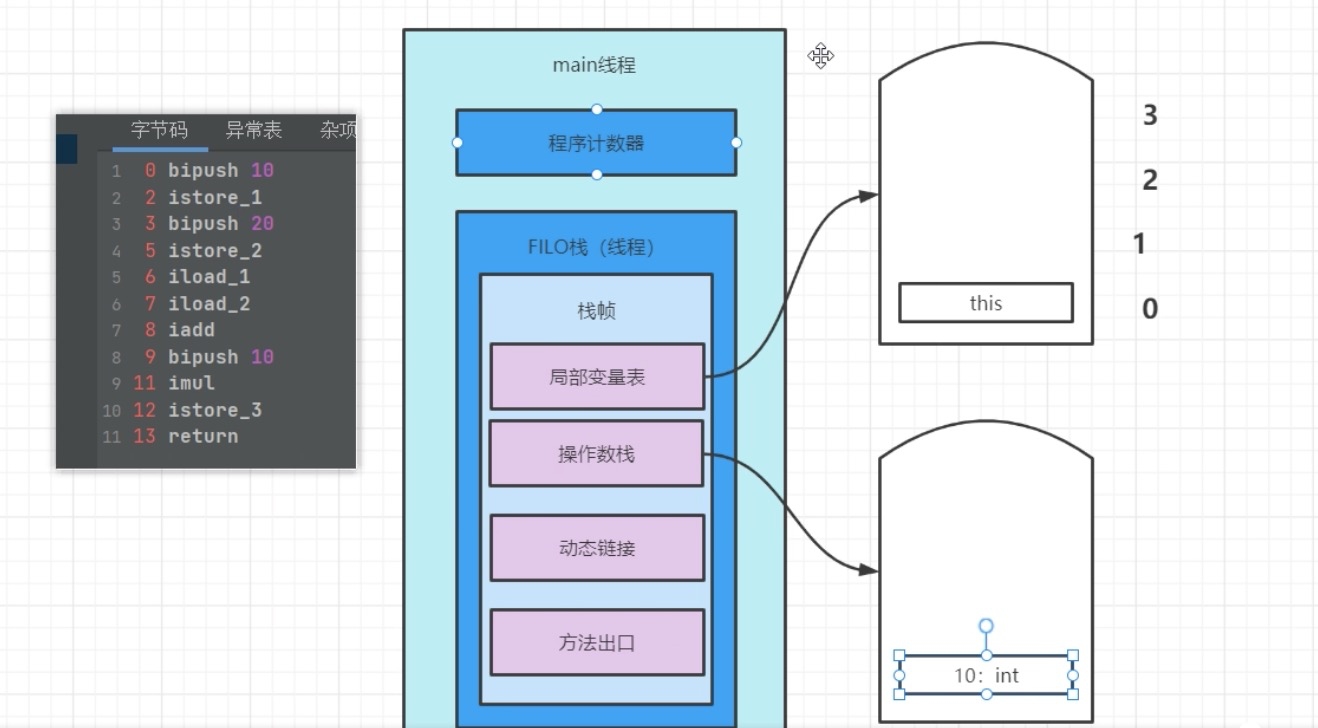This screenshot has width=1318, height=728.
Task: Switch to the 异常表 tab
Action: 253,130
